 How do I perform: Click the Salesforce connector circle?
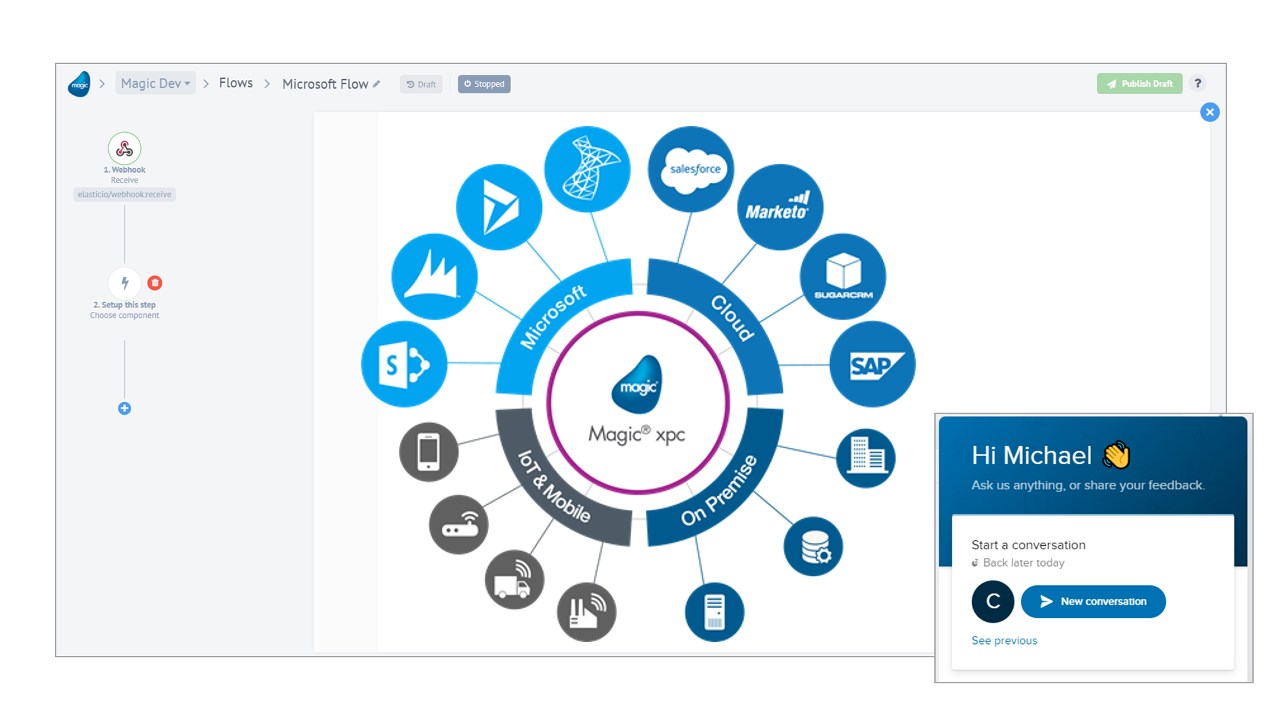click(691, 169)
